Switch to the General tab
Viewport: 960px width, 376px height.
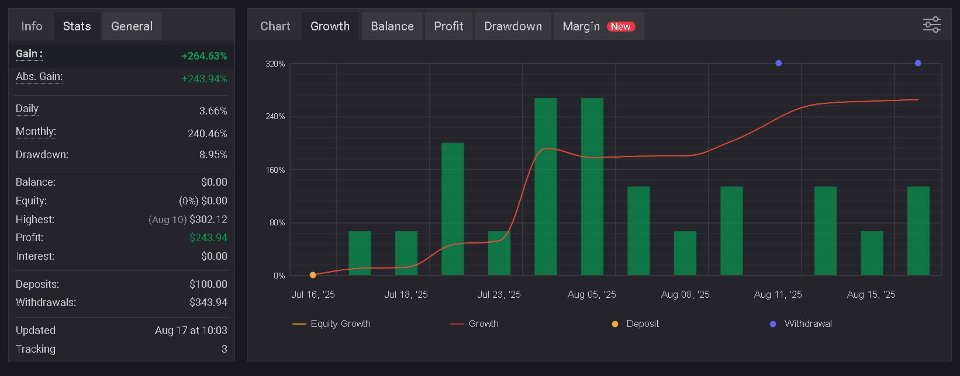point(132,26)
